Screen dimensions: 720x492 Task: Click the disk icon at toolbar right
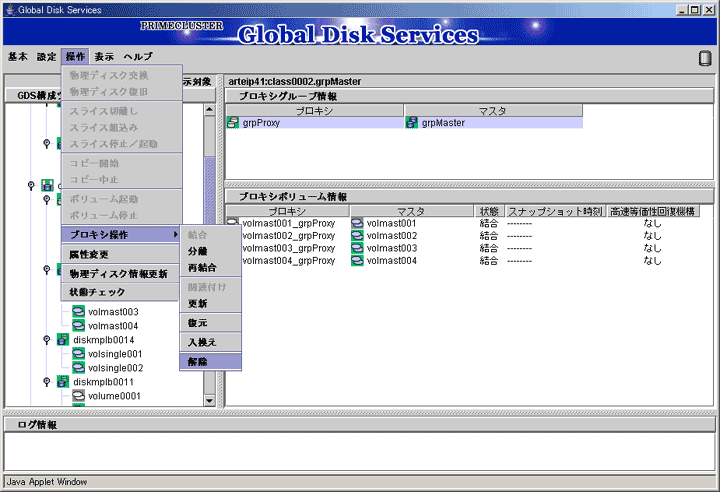pyautogui.click(x=704, y=58)
